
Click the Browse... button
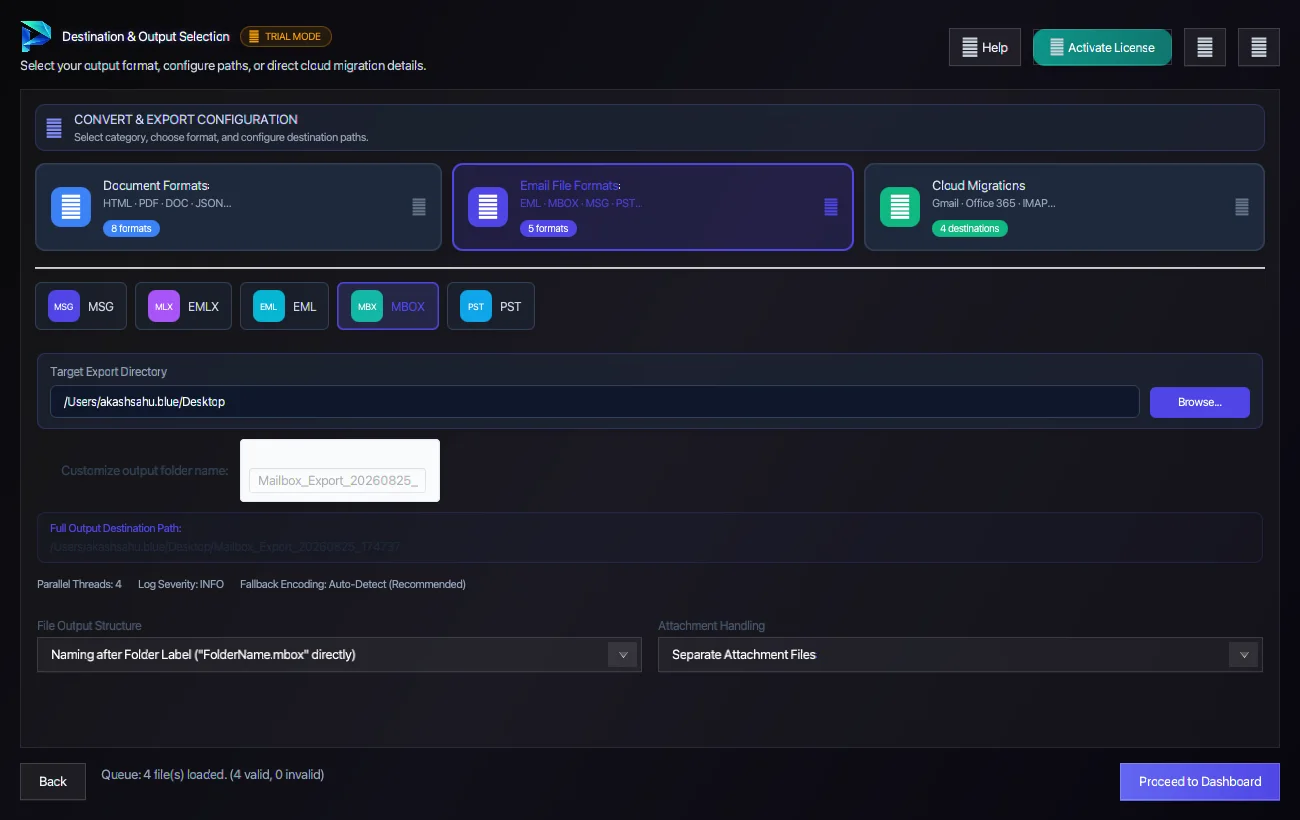click(1200, 402)
